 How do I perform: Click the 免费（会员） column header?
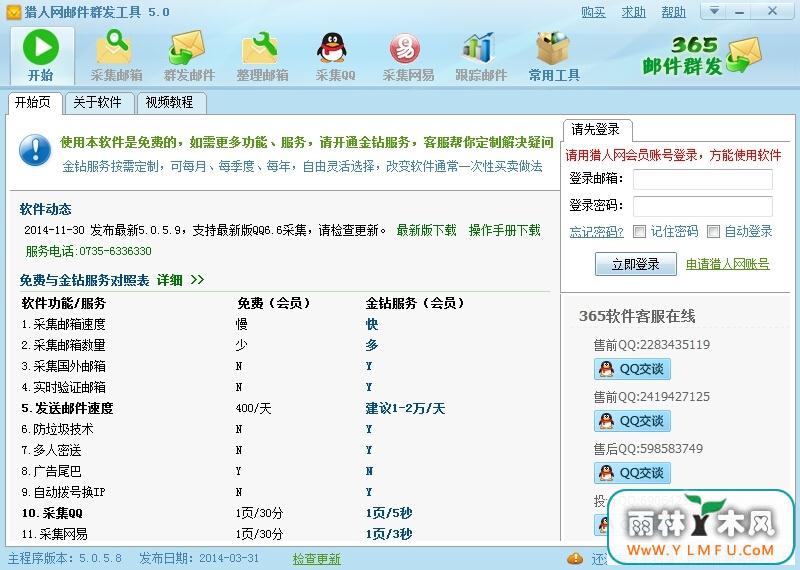click(x=274, y=303)
